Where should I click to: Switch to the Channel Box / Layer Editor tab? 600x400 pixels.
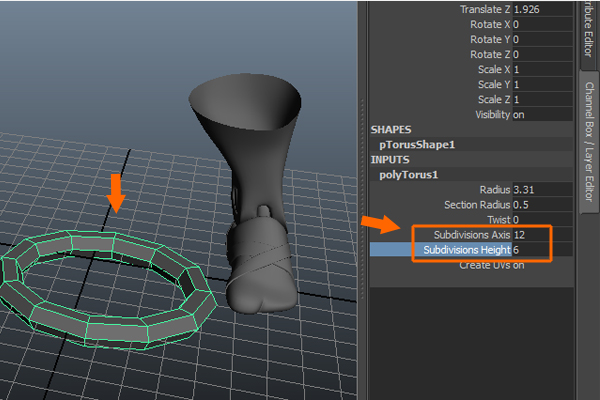tap(589, 142)
